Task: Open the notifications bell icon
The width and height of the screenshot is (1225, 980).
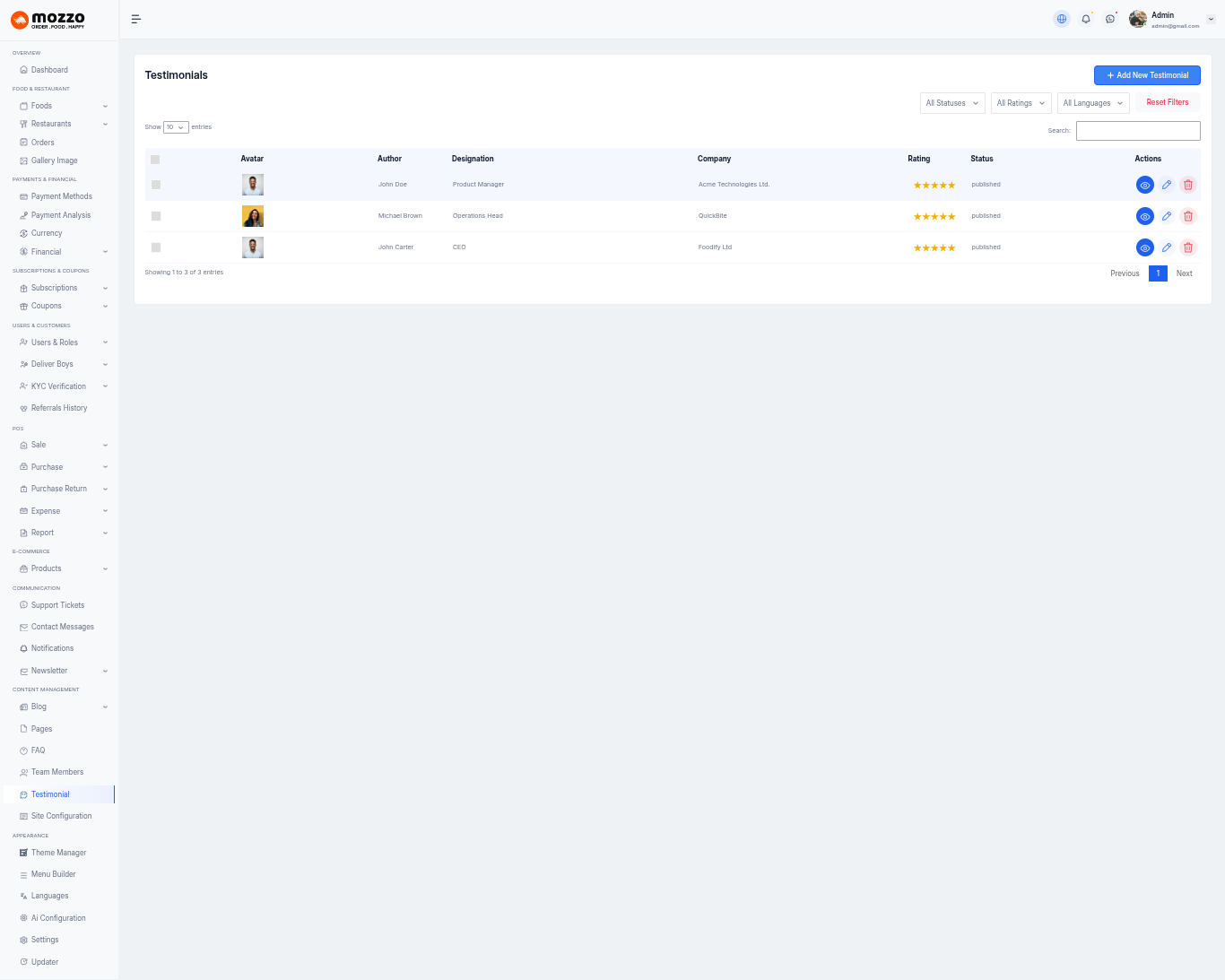Action: 1086,19
